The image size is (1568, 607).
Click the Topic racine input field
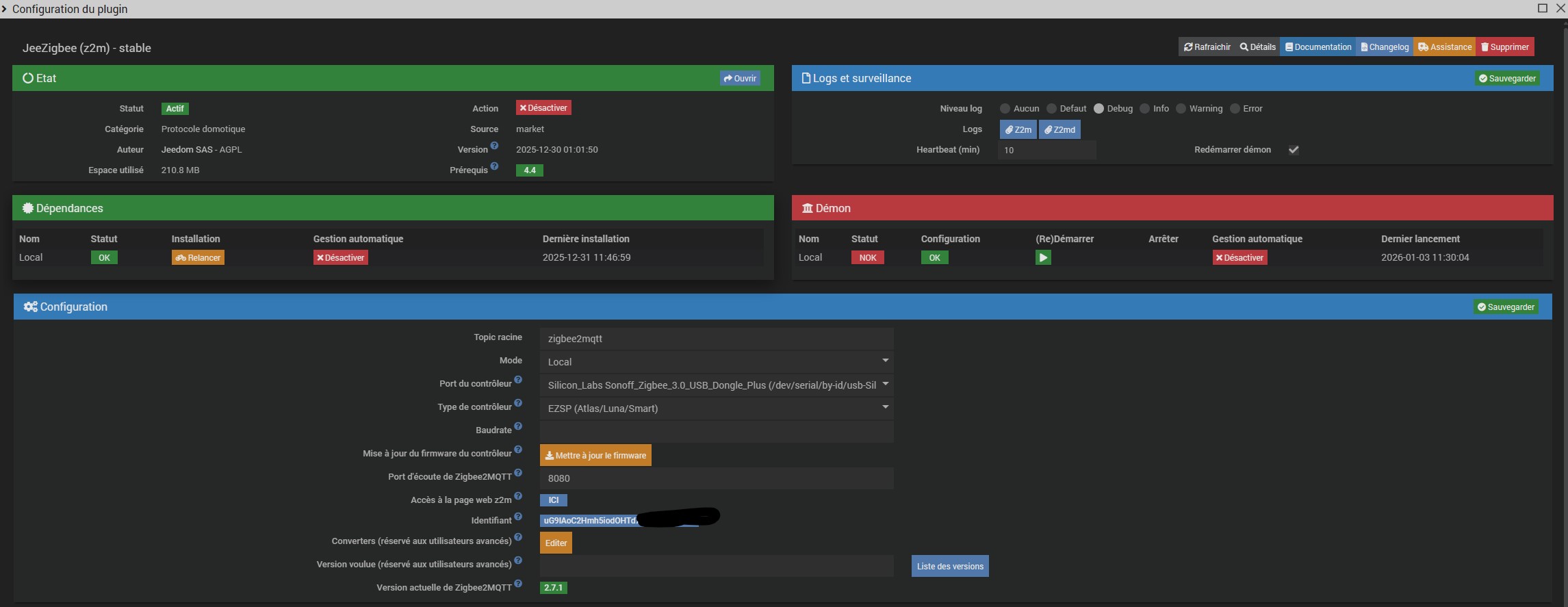(x=716, y=338)
